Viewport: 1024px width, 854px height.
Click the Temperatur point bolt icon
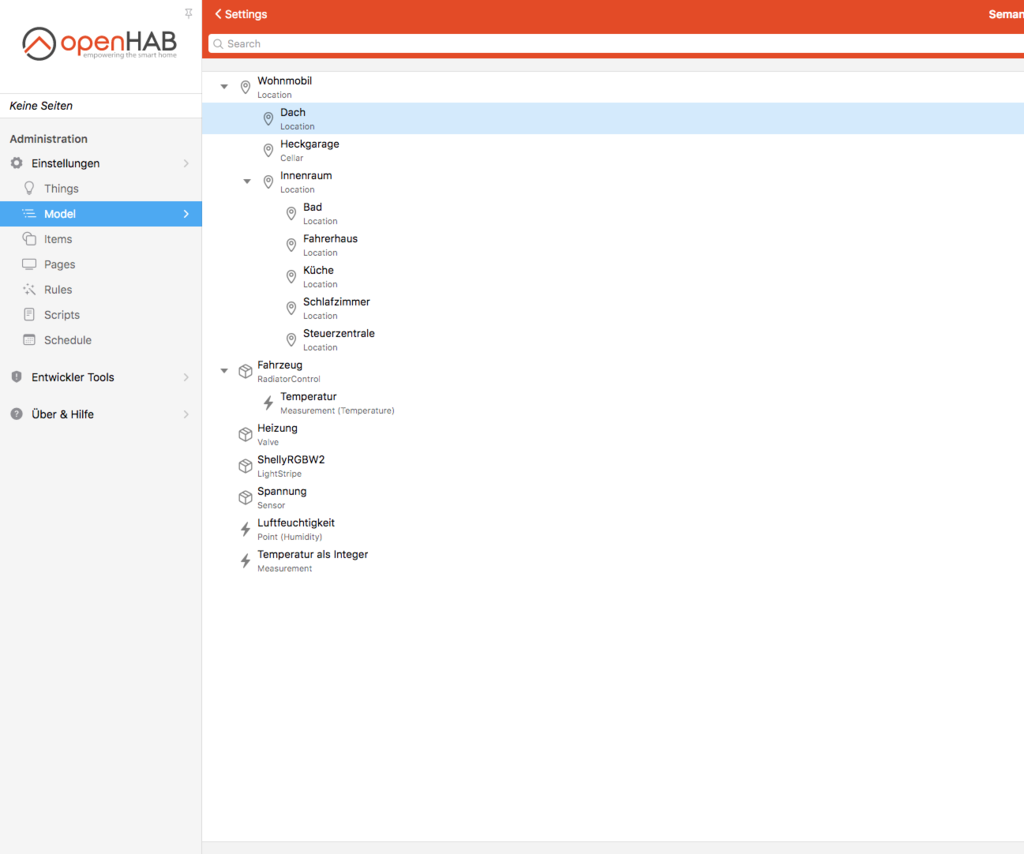tap(268, 402)
